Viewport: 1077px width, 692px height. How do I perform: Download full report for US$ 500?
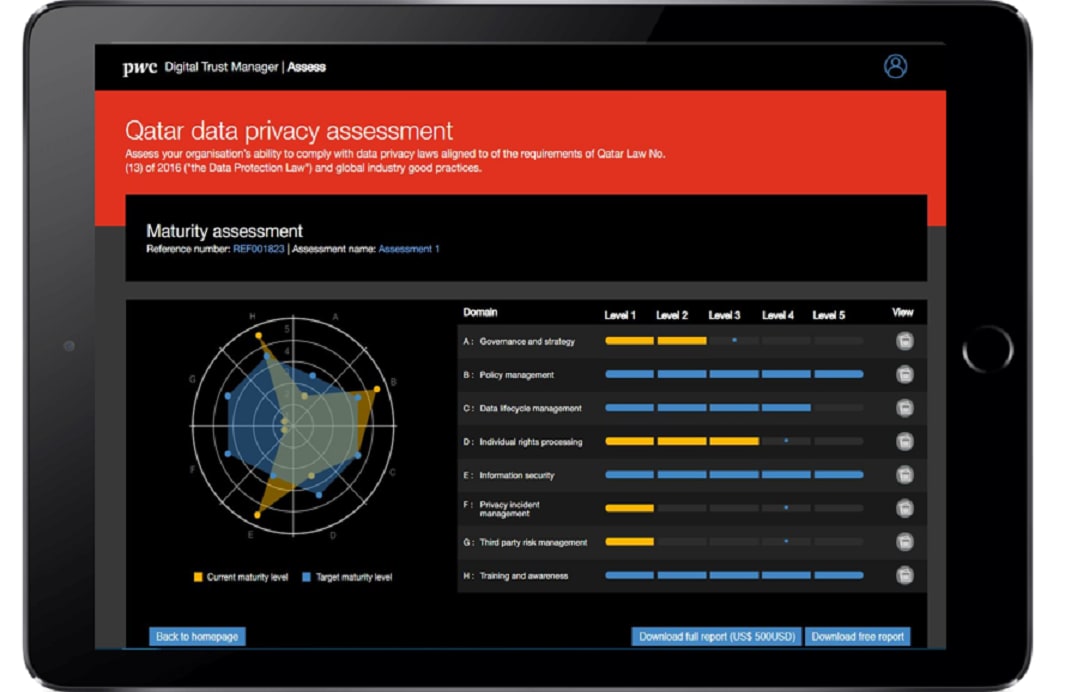(x=715, y=636)
